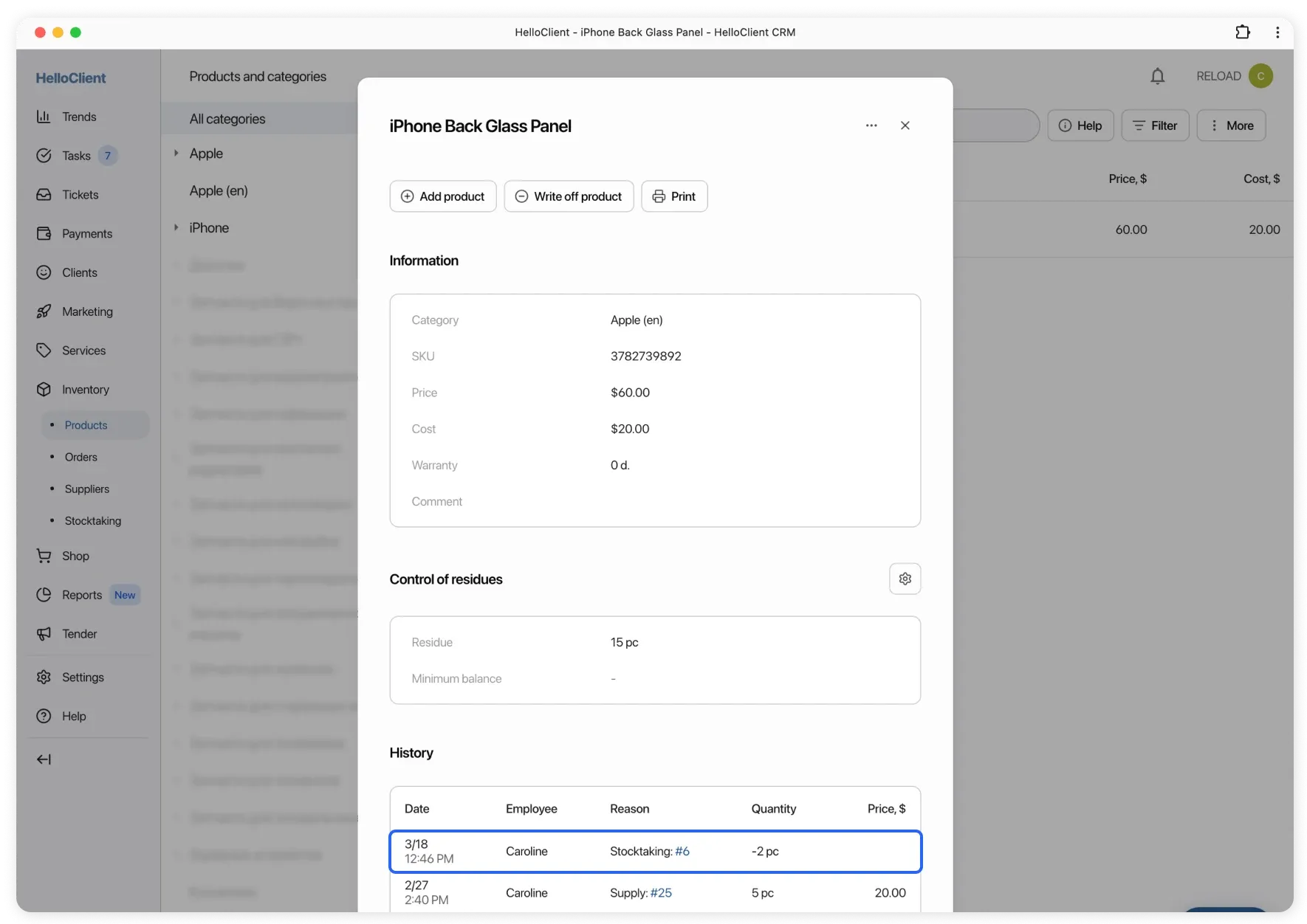Open the notifications bell
The width and height of the screenshot is (1307, 924).
coord(1157,76)
